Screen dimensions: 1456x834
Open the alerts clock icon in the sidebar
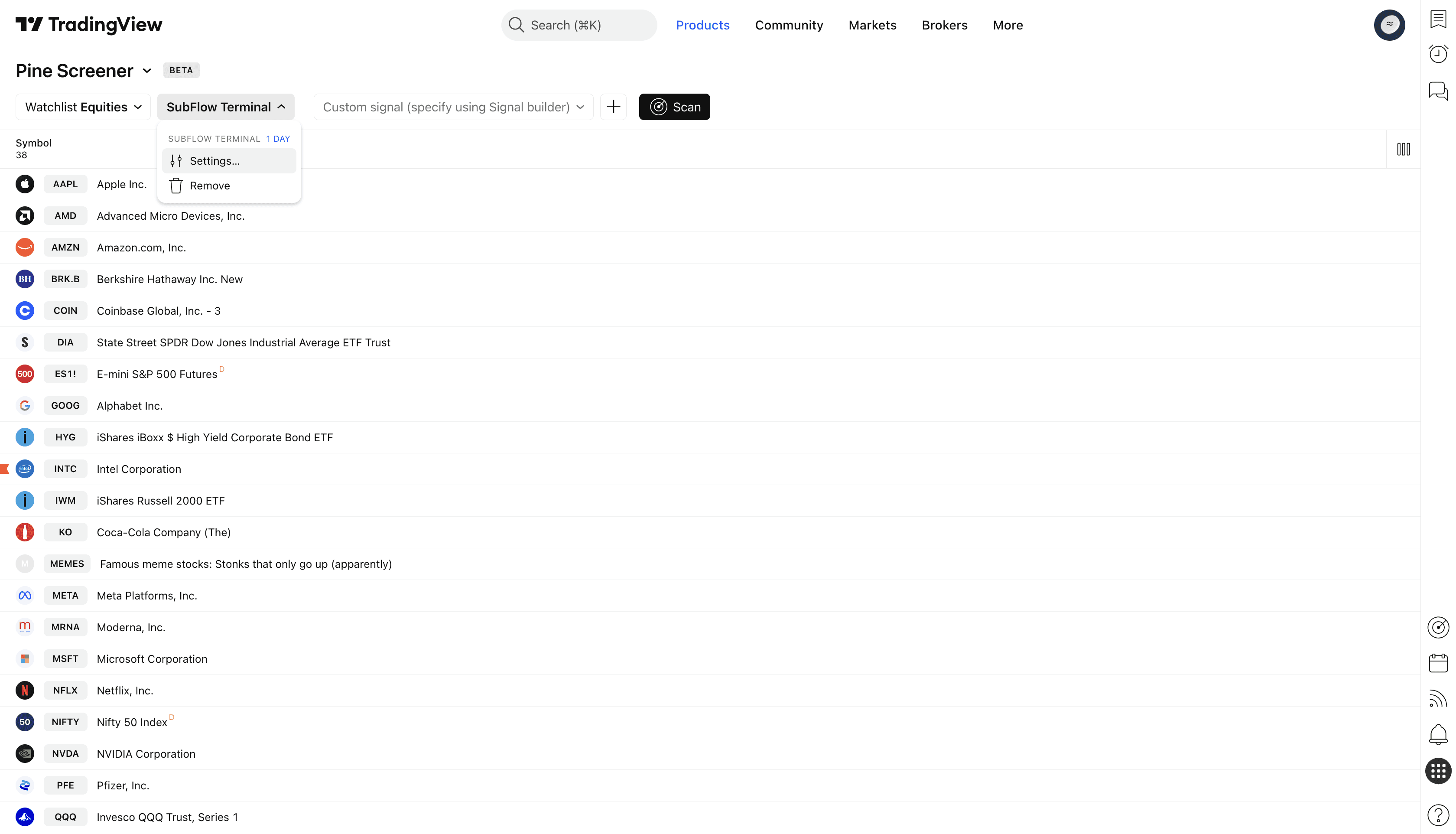[1438, 54]
